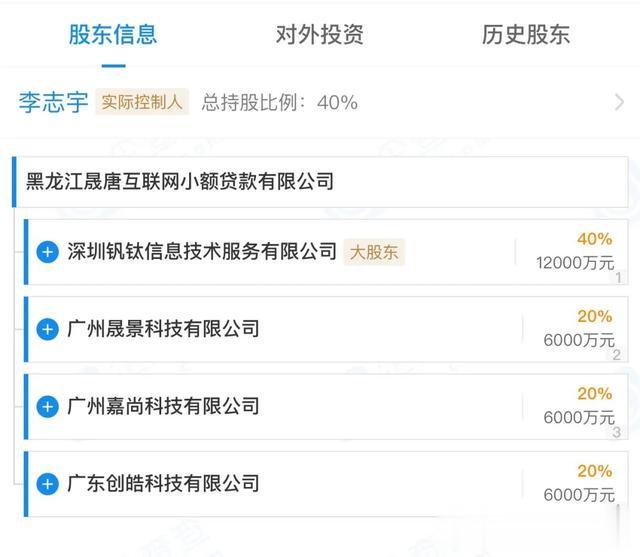Switch to 对外投资 tab
640x557 pixels.
click(x=320, y=34)
